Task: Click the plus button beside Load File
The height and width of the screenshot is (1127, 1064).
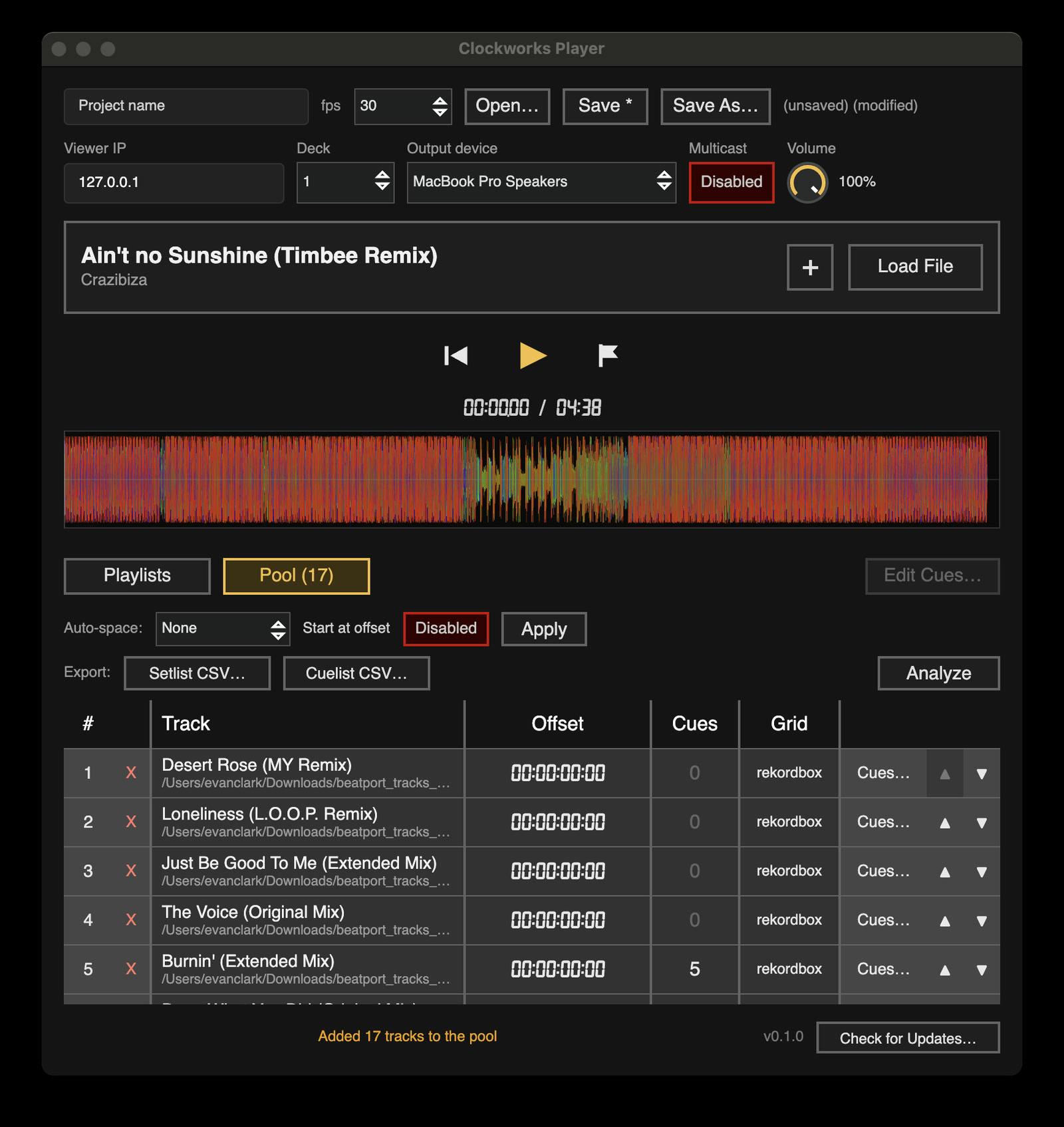Action: pyautogui.click(x=810, y=267)
